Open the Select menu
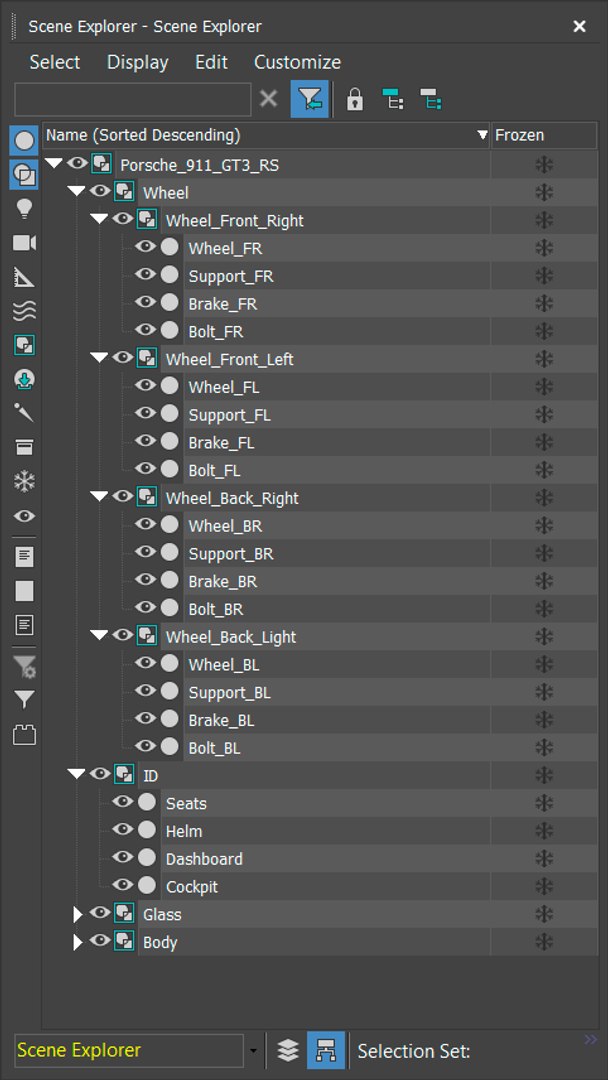 pos(55,62)
